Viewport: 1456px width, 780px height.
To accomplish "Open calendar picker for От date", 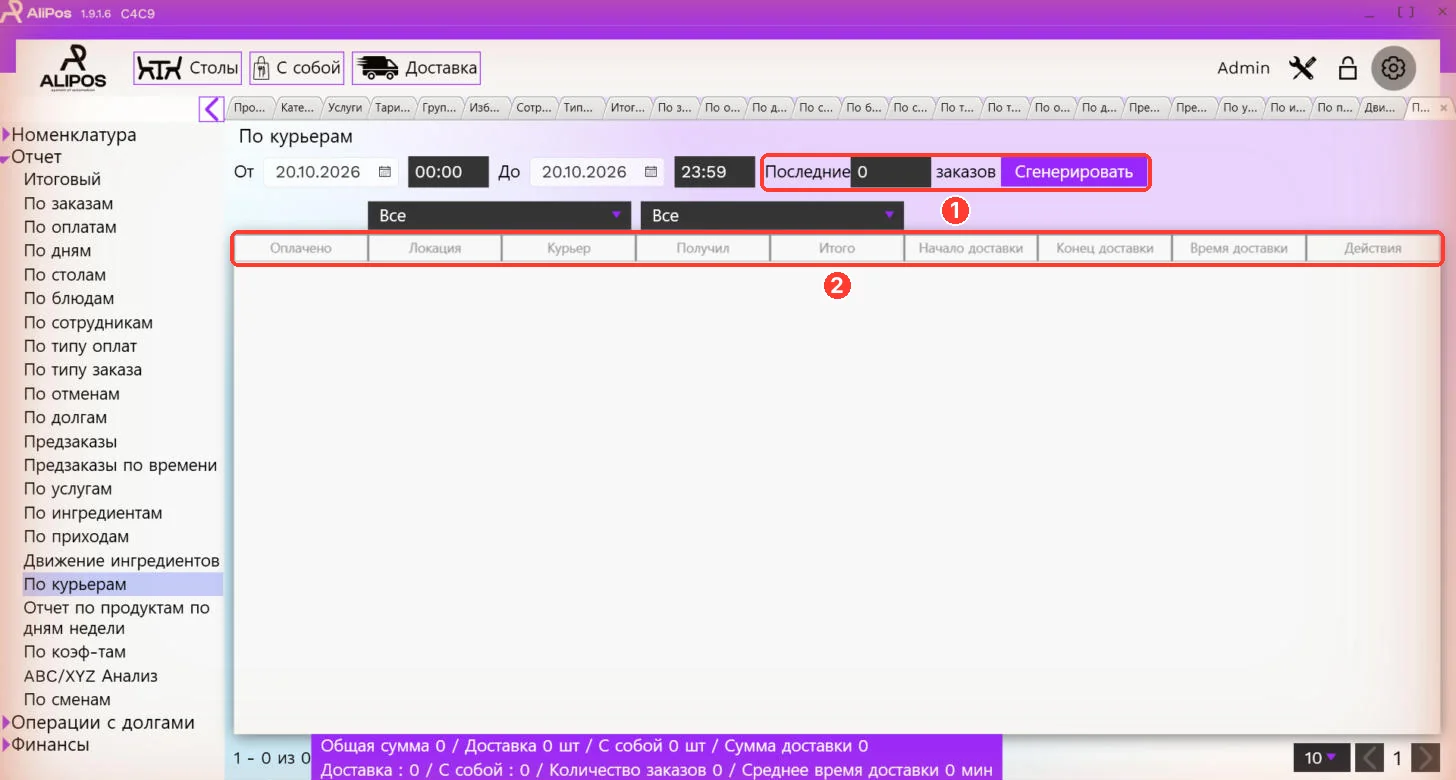I will tap(385, 172).
